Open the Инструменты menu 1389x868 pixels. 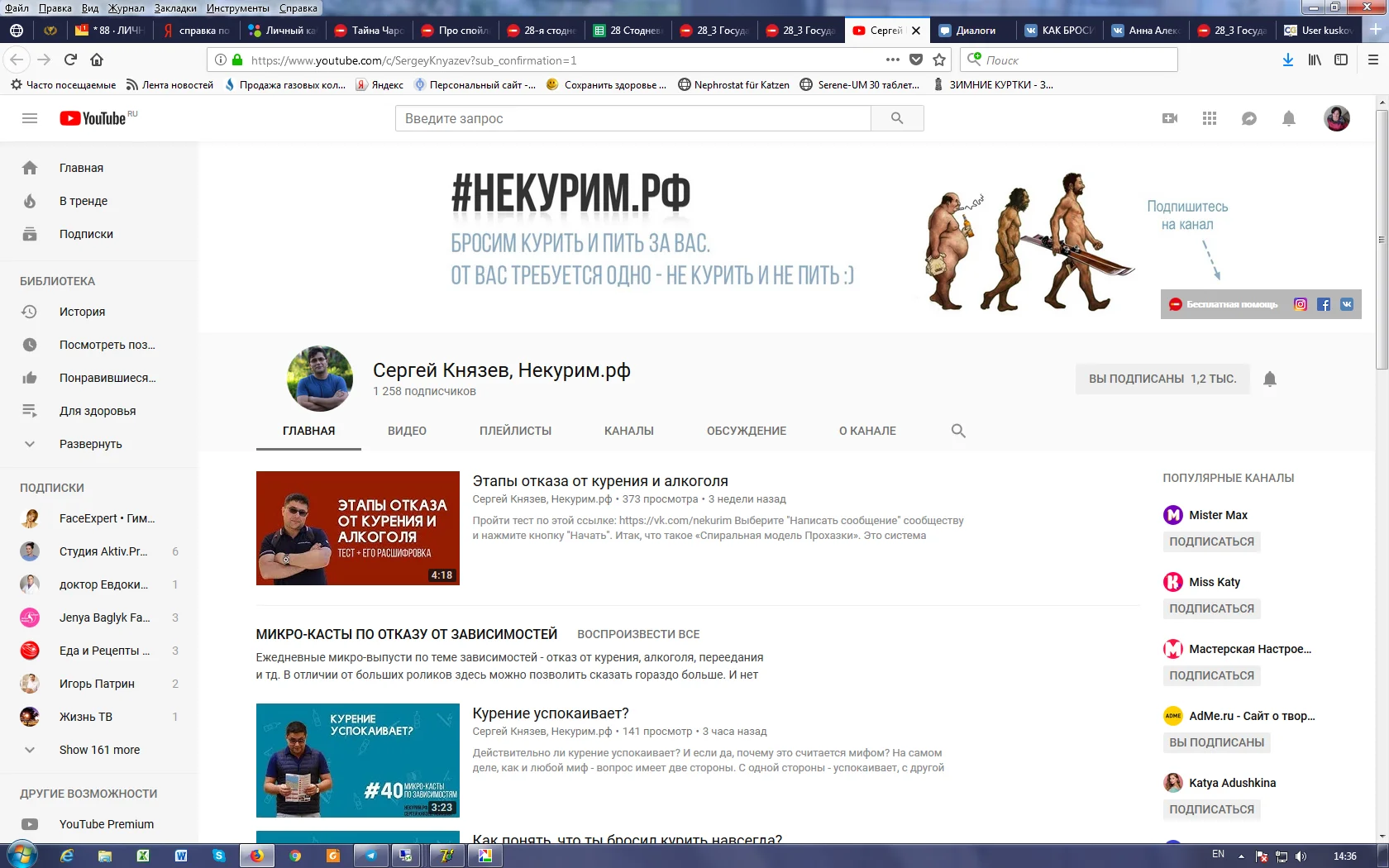pyautogui.click(x=238, y=8)
